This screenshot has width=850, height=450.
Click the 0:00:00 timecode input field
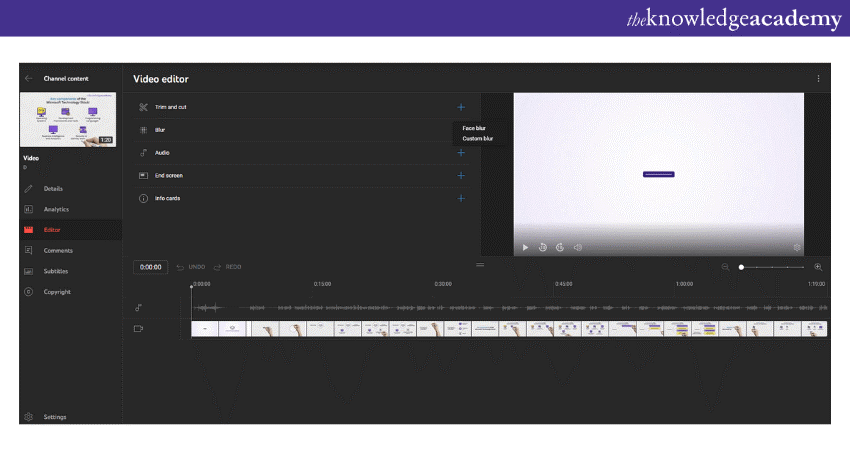(151, 267)
